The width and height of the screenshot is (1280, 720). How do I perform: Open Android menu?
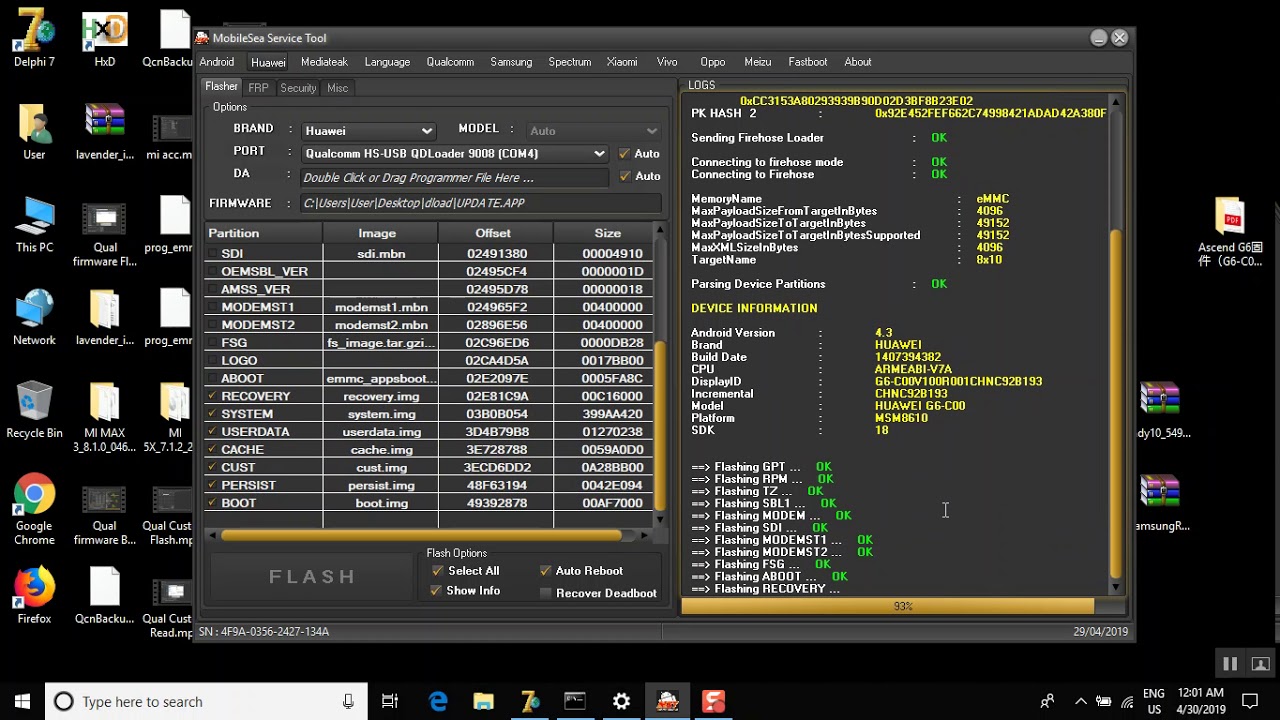point(217,62)
